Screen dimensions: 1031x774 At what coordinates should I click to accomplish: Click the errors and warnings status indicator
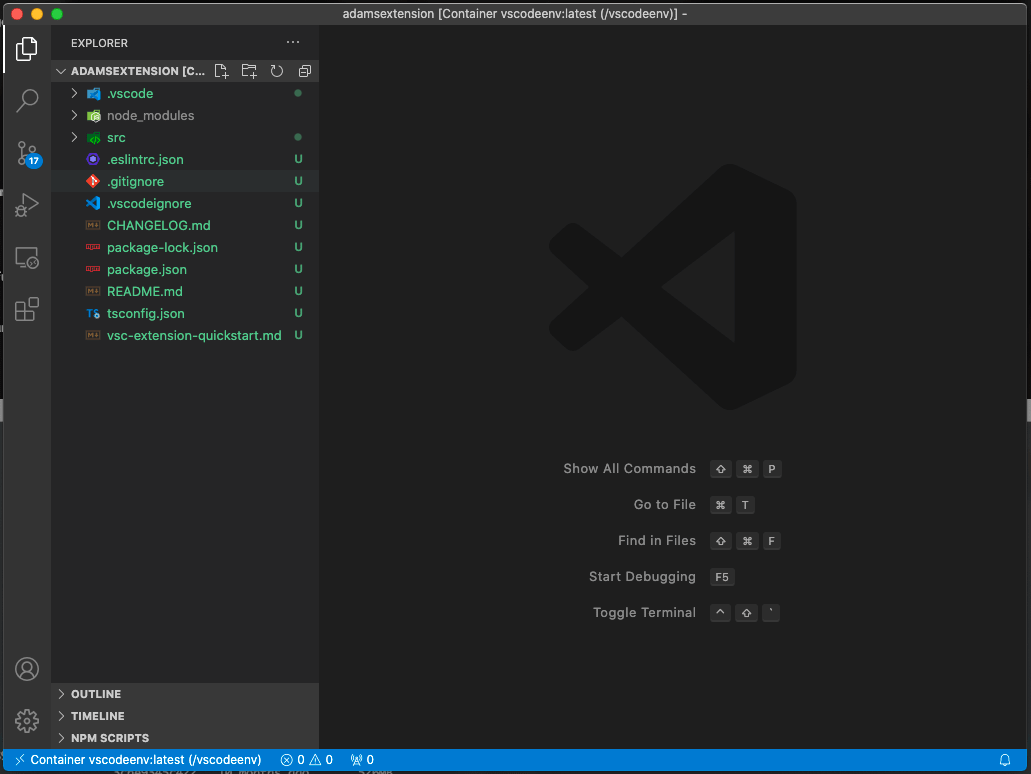[306, 760]
